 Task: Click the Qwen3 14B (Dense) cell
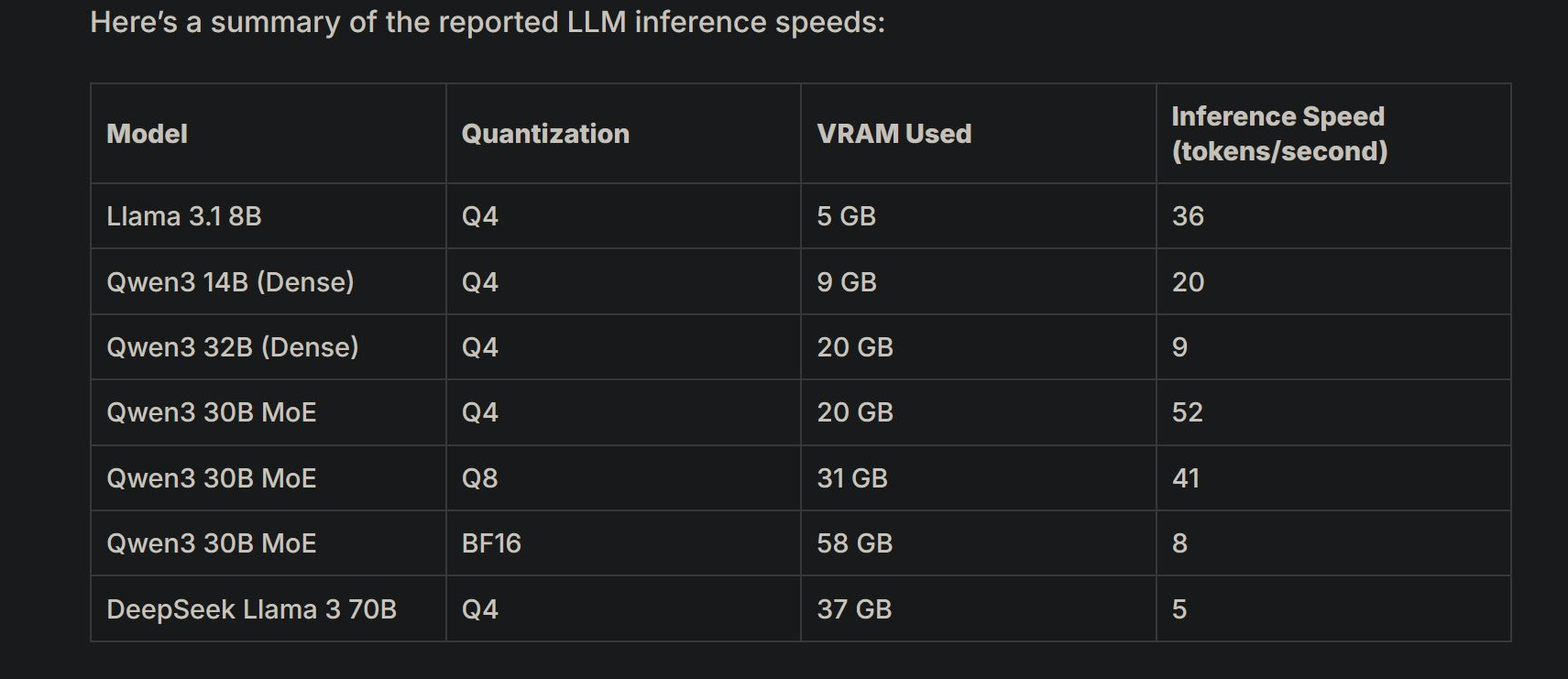[x=230, y=282]
